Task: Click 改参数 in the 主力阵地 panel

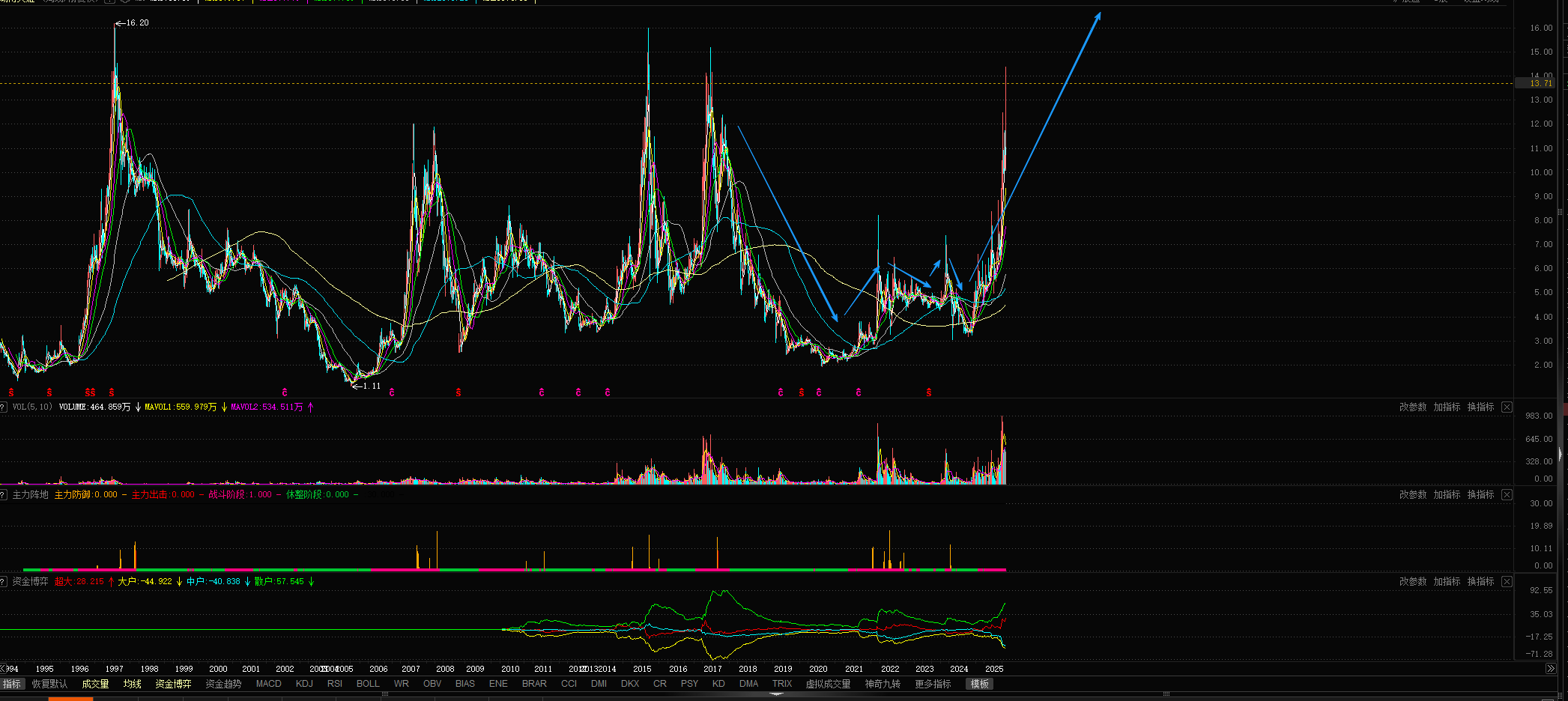Action: click(x=1412, y=494)
